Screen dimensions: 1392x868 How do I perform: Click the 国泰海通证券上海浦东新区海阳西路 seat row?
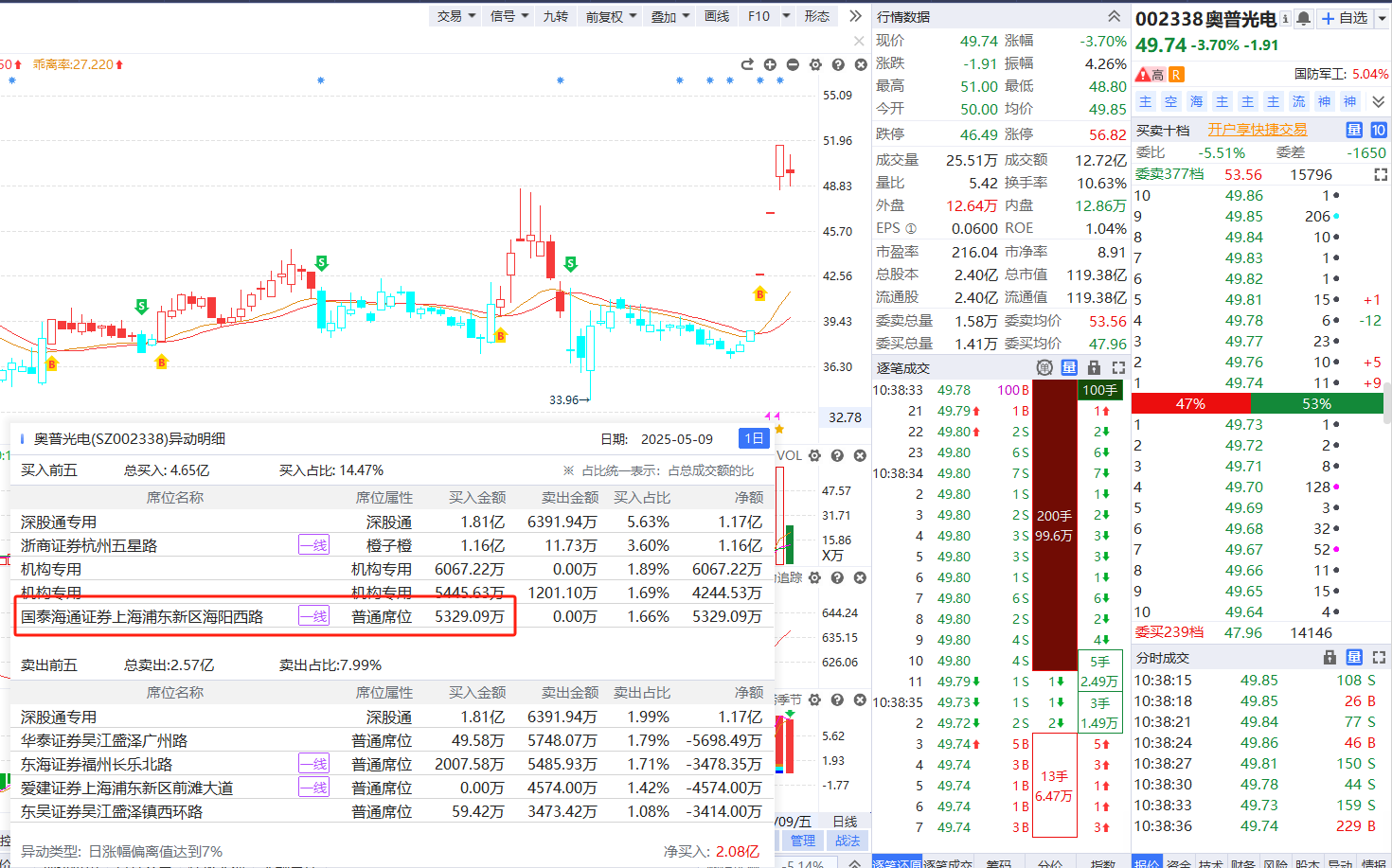pyautogui.click(x=391, y=616)
